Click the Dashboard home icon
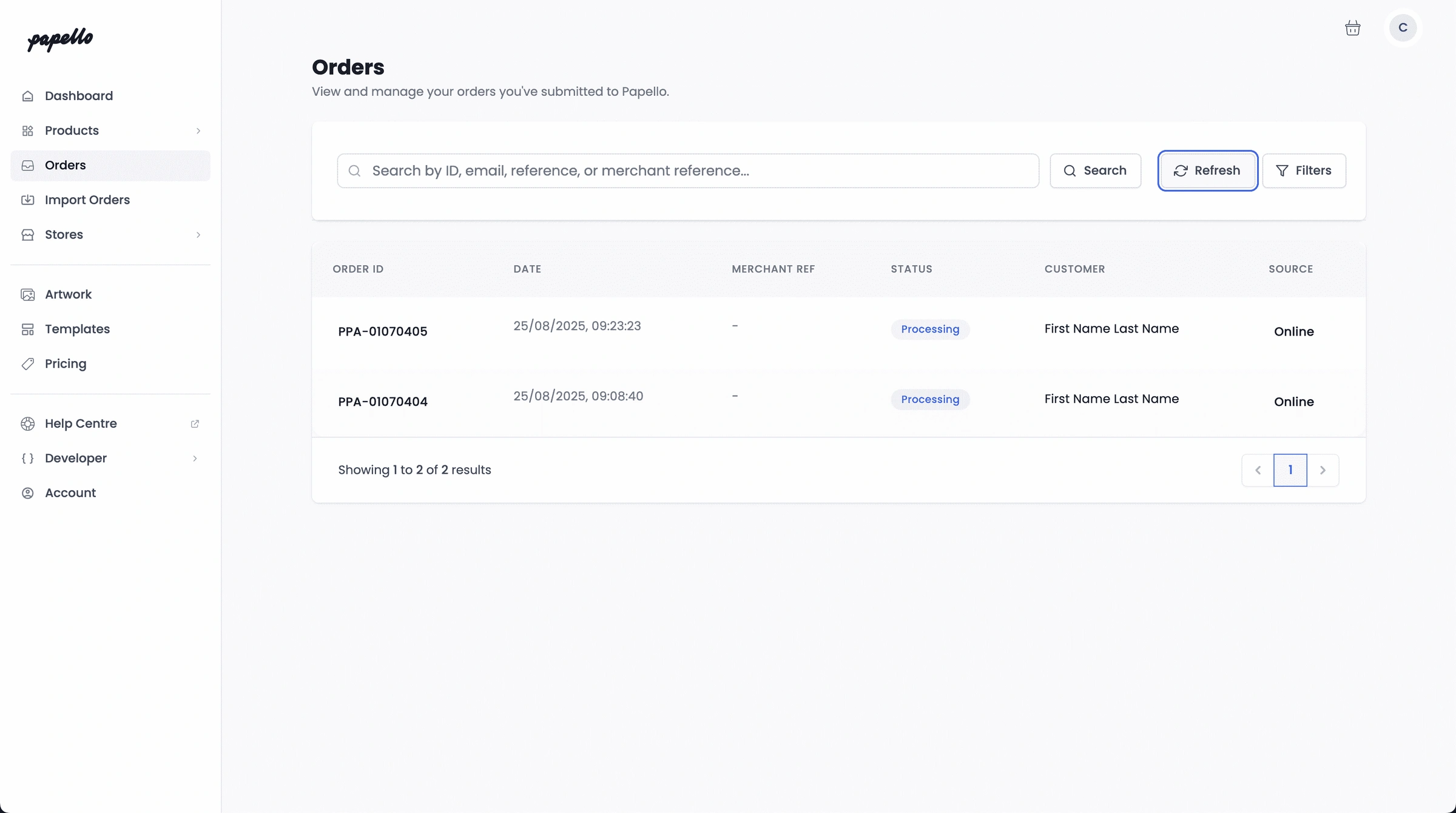Screen dimensions: 1456x813 [x=28, y=96]
